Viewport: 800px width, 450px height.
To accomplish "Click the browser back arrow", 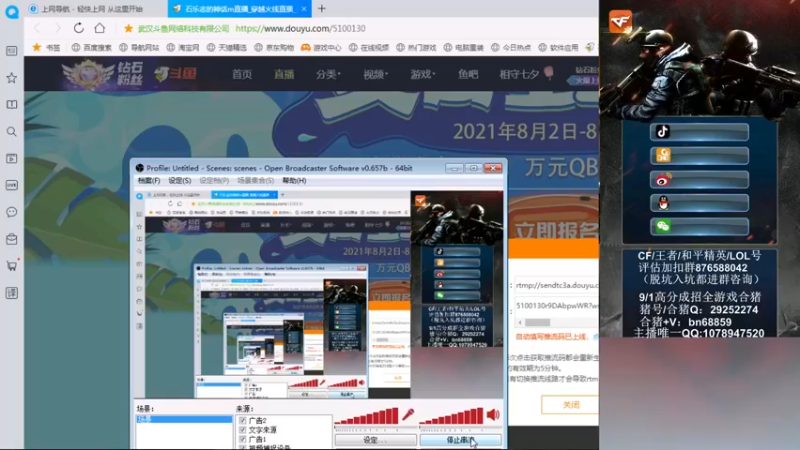I will tap(37, 28).
